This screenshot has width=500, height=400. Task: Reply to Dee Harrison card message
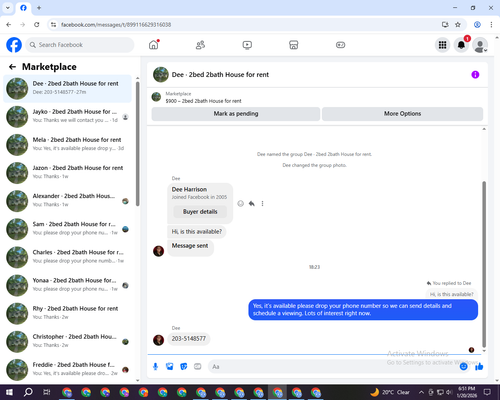pos(252,203)
